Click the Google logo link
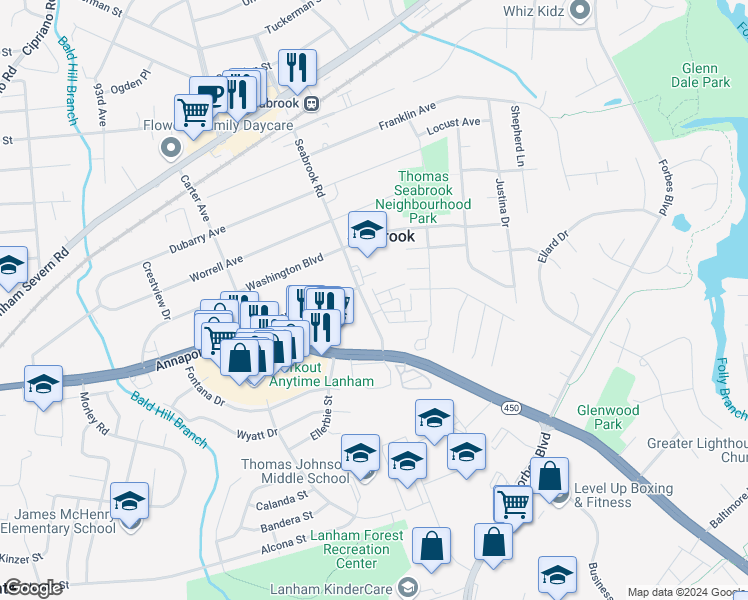This screenshot has height=600, width=748. tap(31, 588)
